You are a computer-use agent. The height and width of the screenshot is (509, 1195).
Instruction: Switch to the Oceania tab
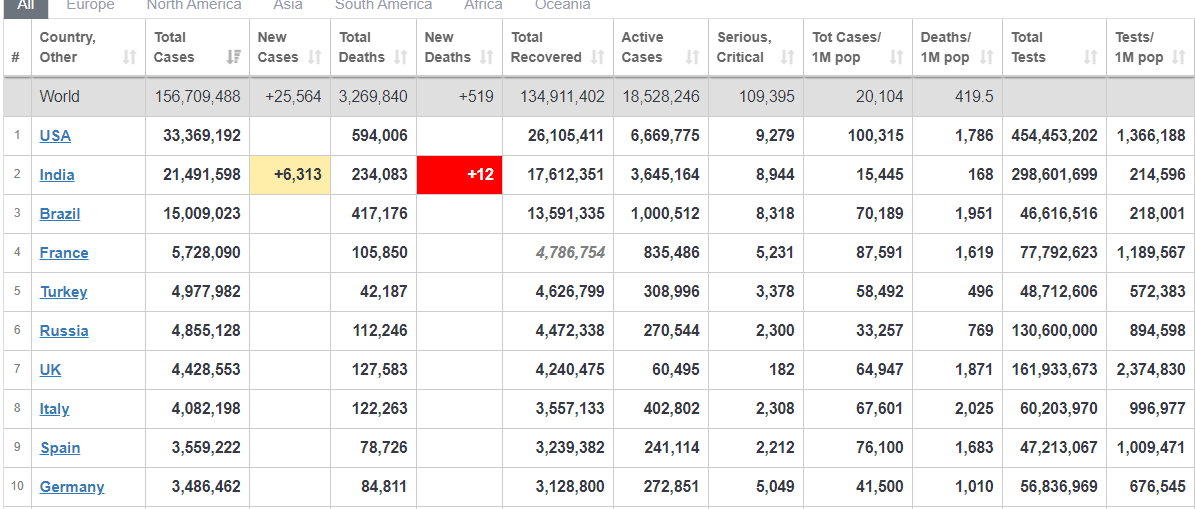point(562,6)
